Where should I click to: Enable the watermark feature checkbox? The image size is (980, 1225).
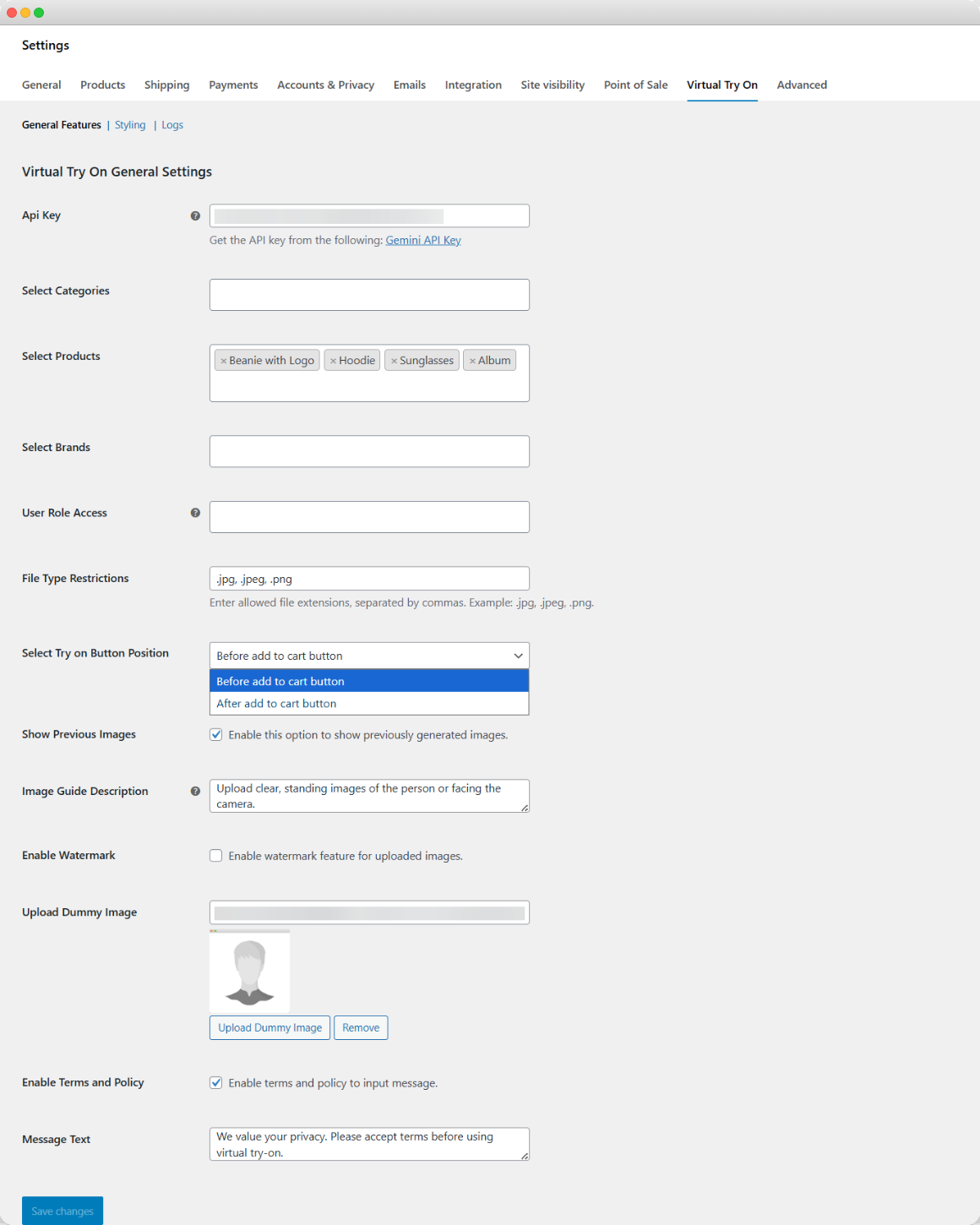click(x=216, y=856)
